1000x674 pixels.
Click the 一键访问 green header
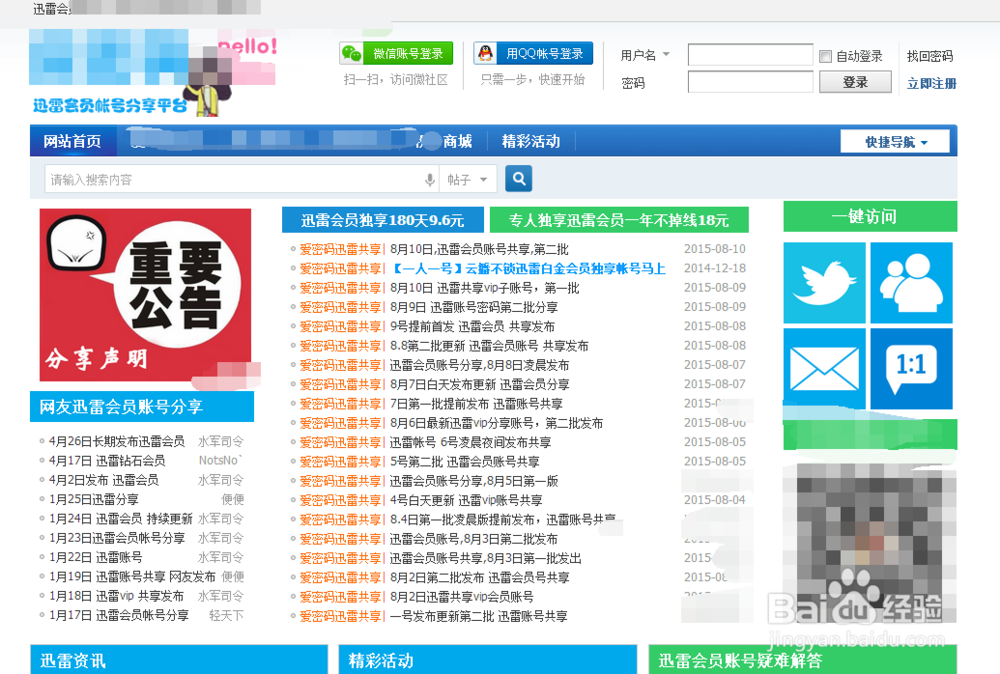tap(870, 217)
